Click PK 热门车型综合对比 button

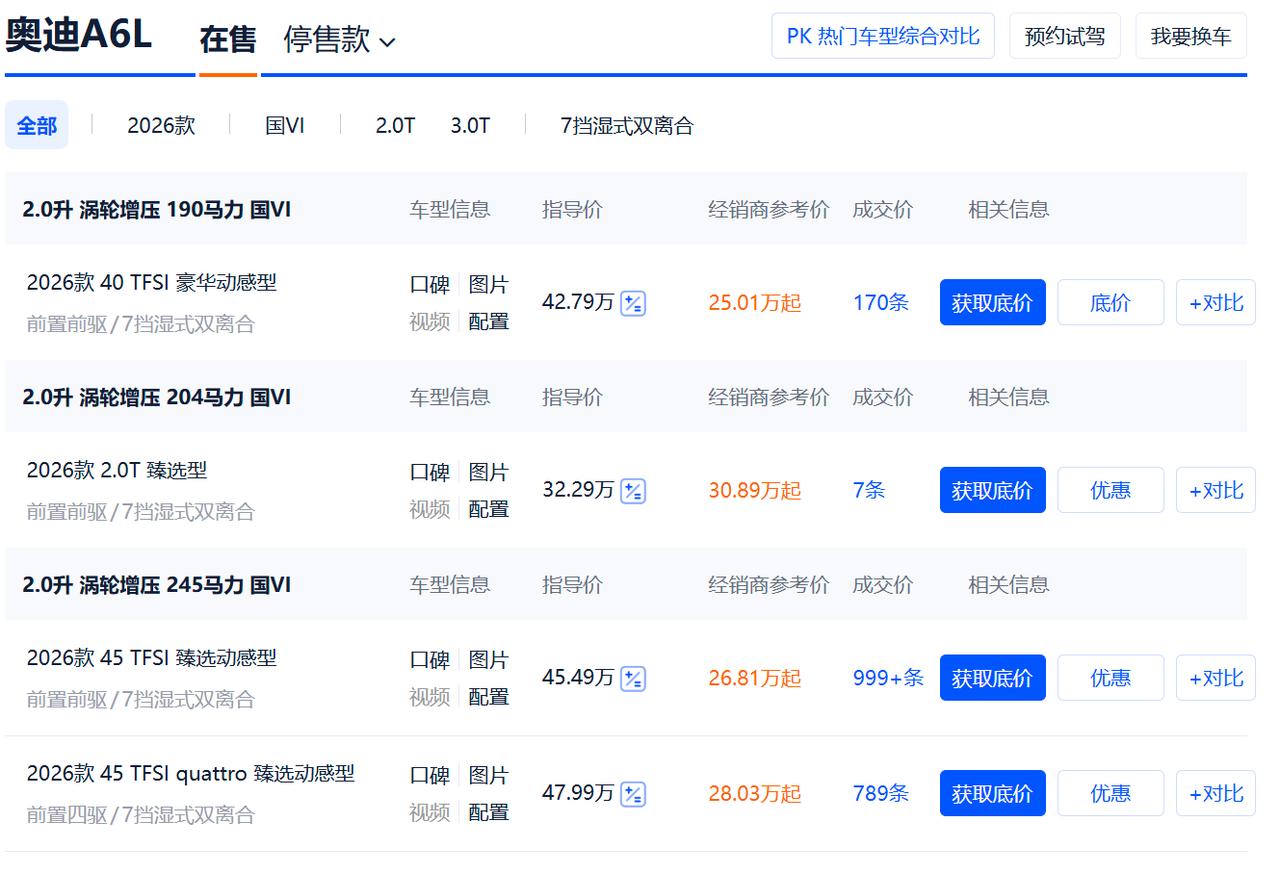coord(883,36)
